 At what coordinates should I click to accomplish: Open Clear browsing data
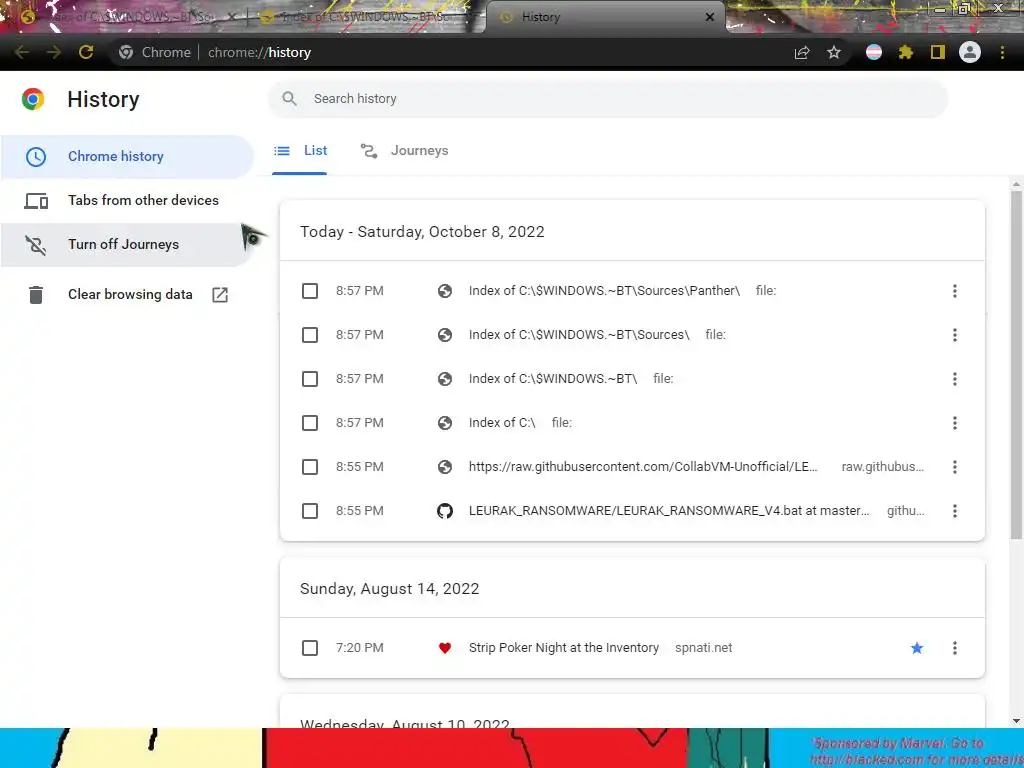point(127,295)
